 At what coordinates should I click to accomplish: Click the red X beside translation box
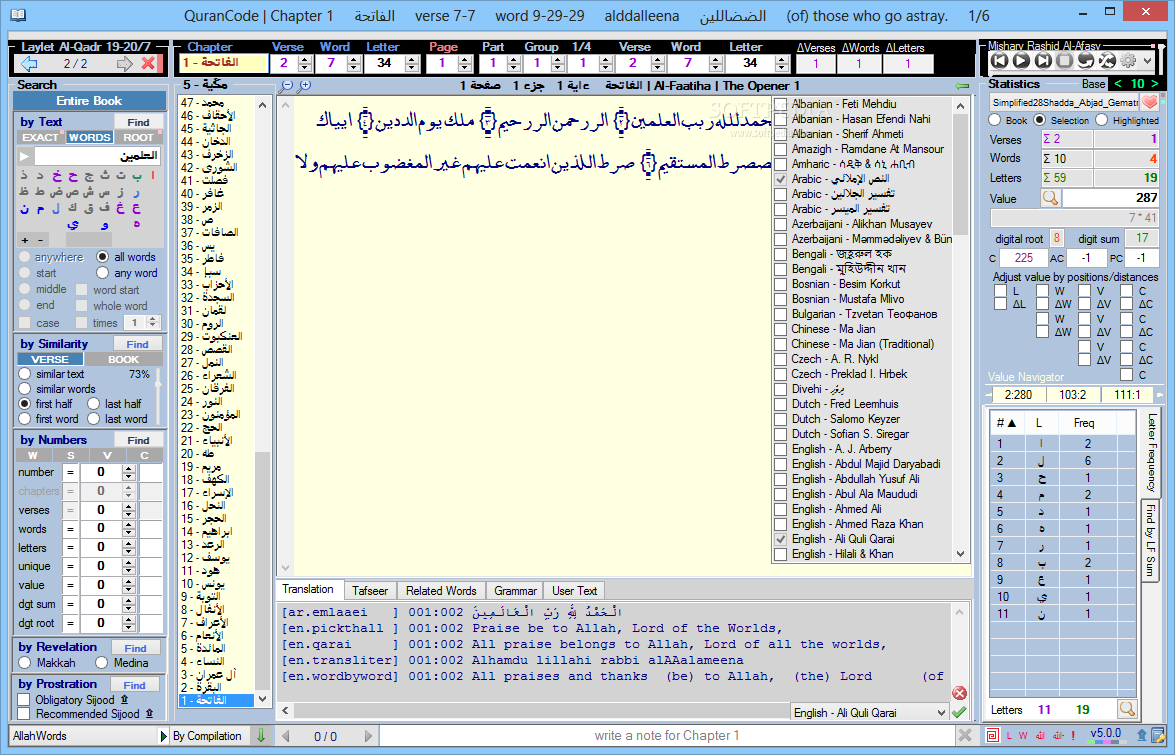tap(958, 693)
